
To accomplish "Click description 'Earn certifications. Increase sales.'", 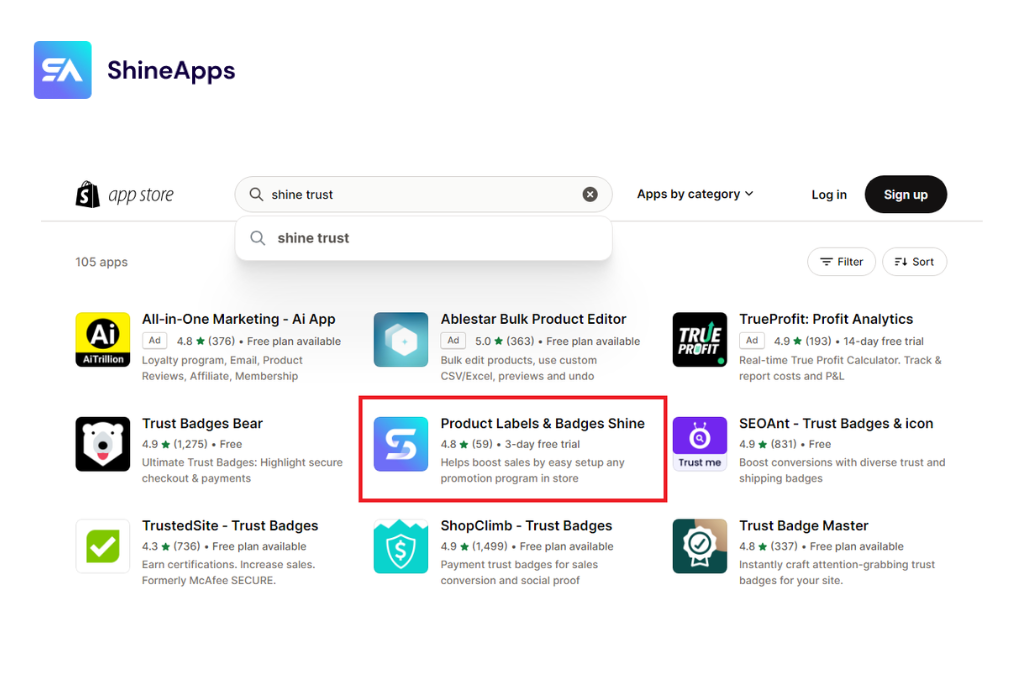I will pyautogui.click(x=228, y=573).
